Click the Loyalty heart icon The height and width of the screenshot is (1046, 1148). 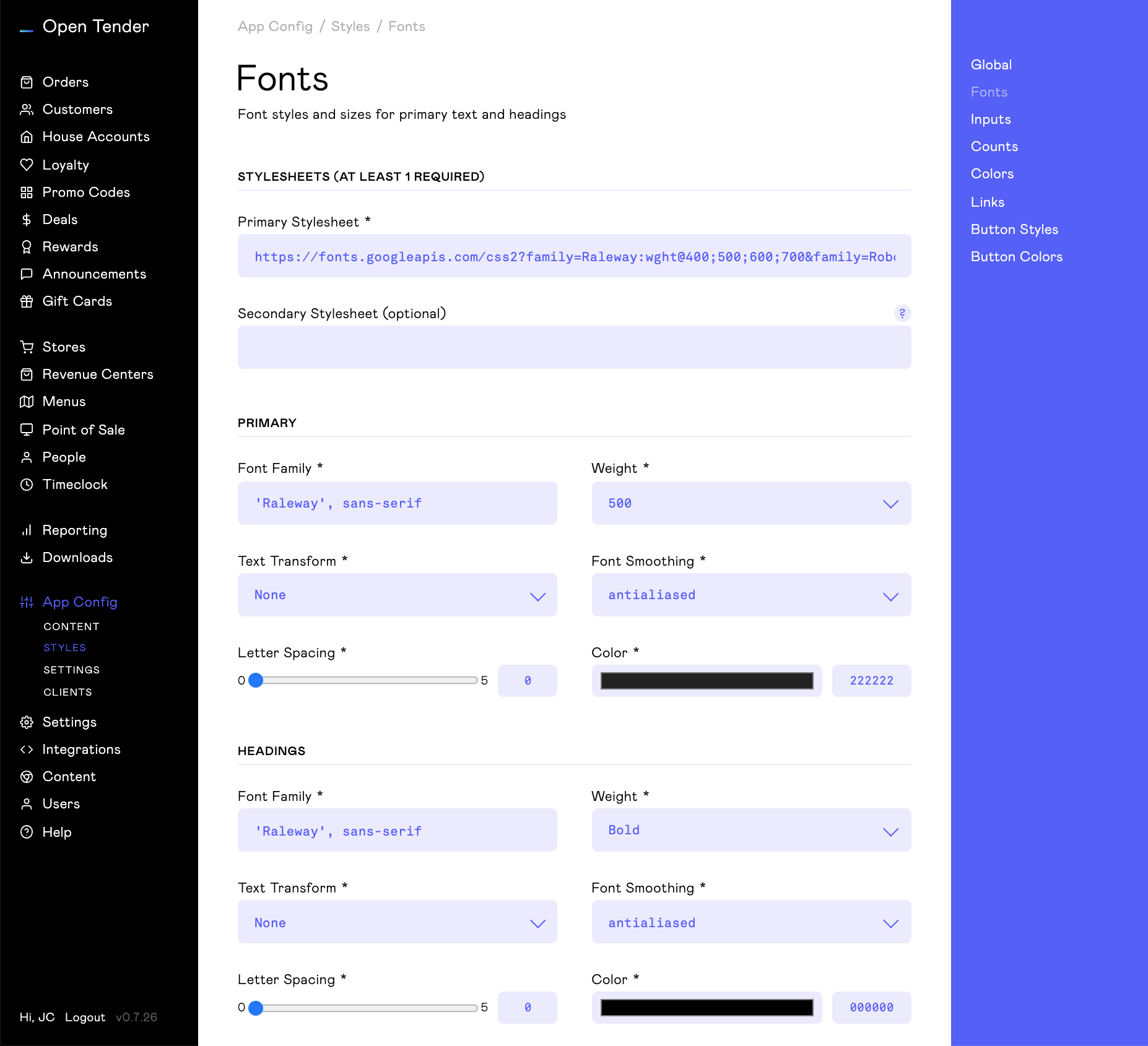click(27, 165)
